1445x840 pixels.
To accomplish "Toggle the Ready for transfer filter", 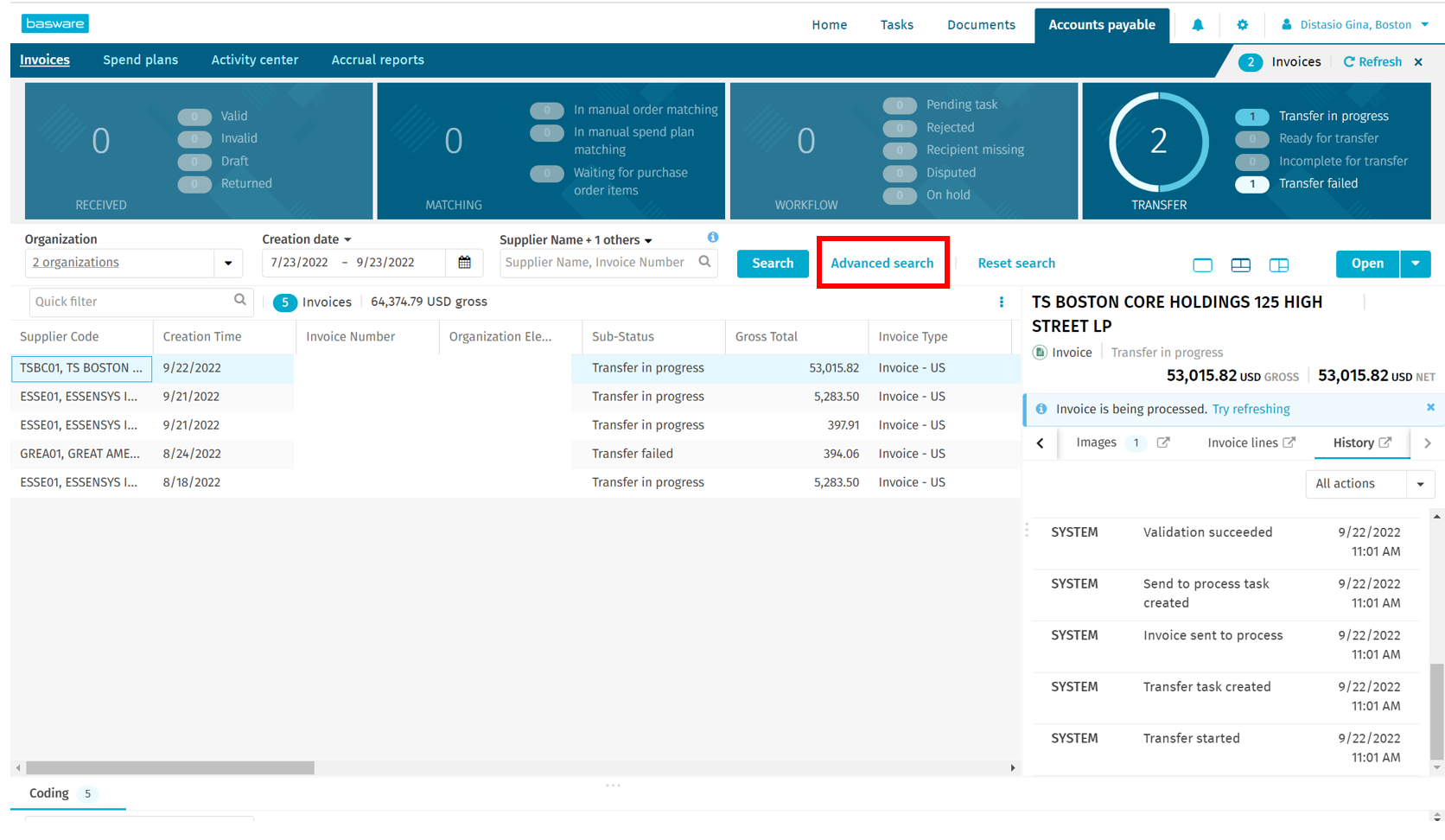I will 1251,139.
